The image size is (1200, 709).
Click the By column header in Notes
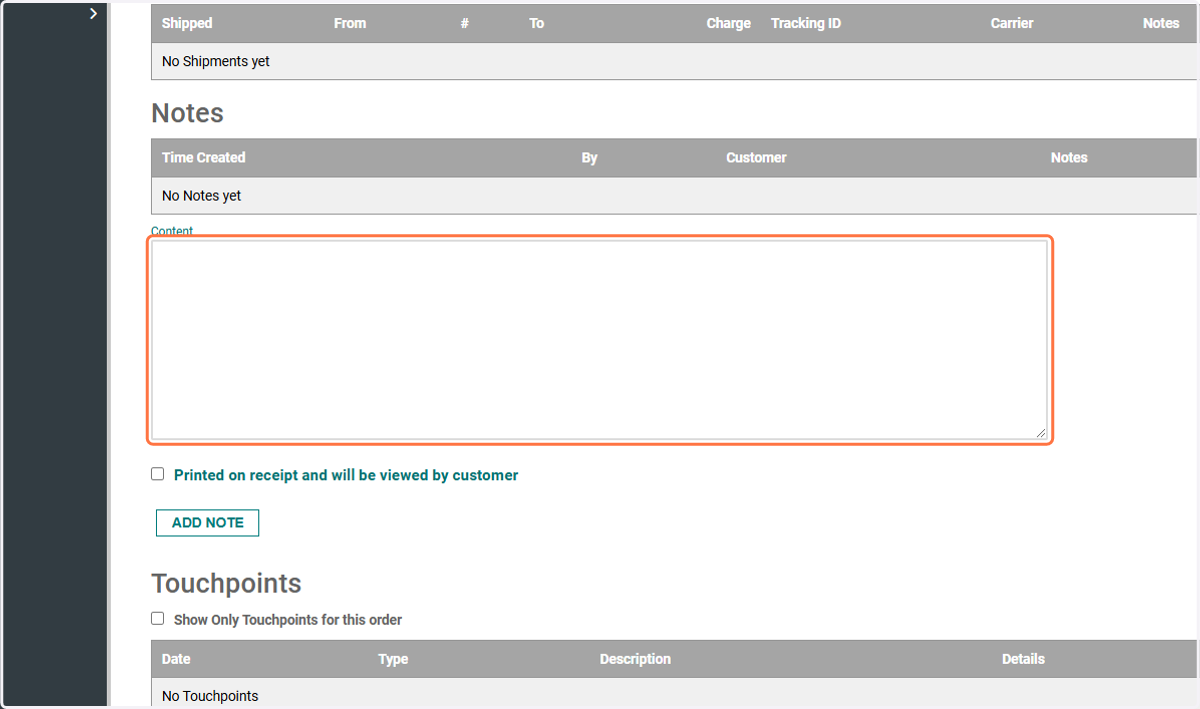point(589,157)
